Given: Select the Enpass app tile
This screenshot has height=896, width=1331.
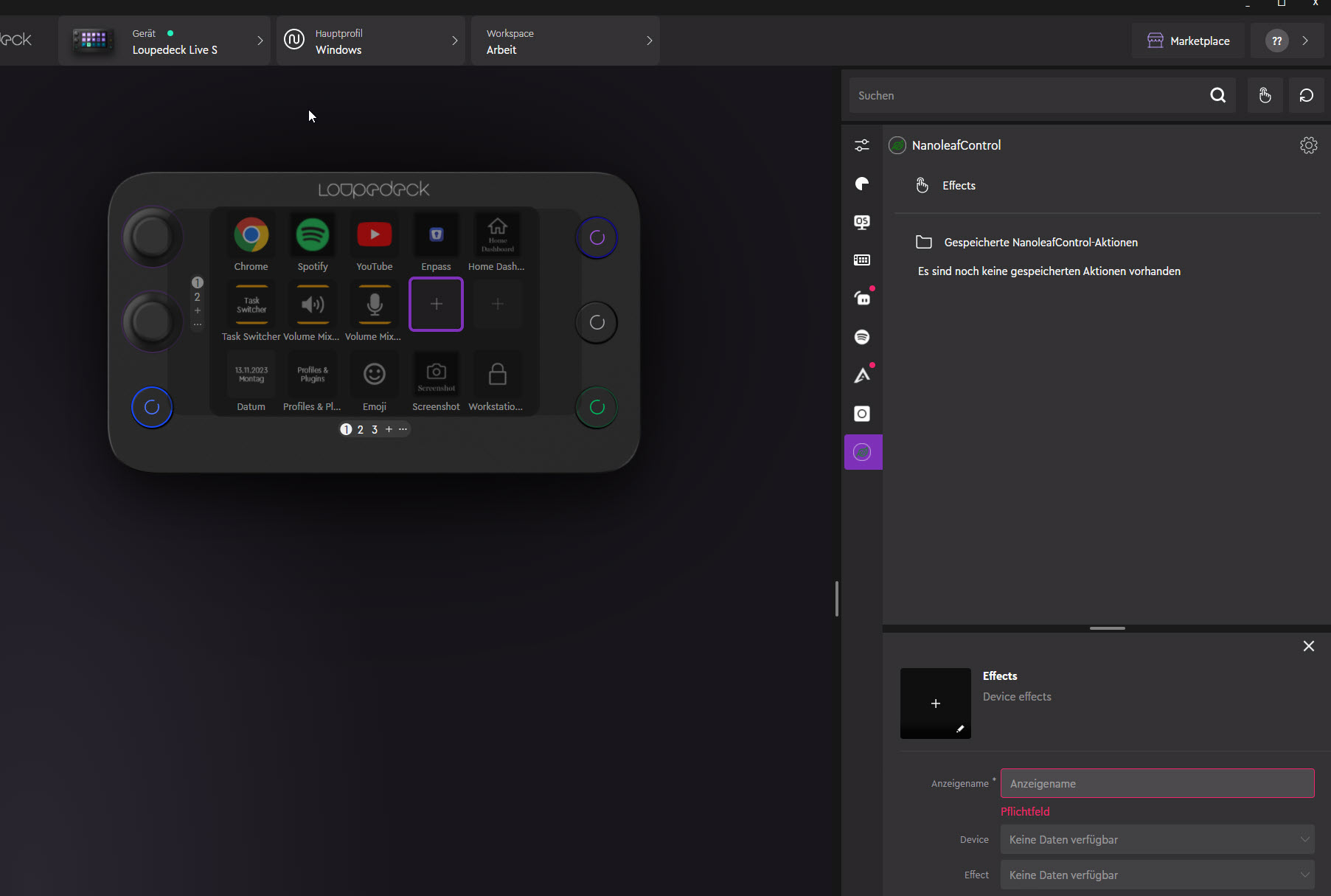Looking at the screenshot, I should click(436, 235).
